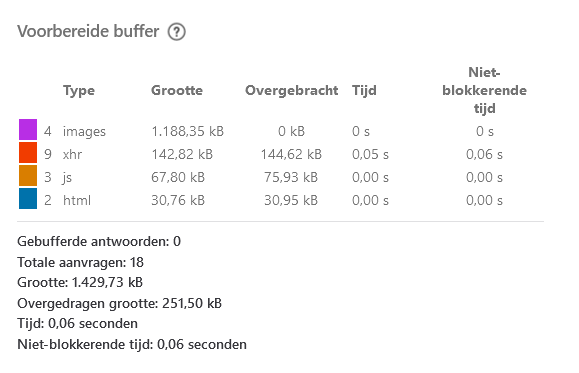Click the images size value 1.188,35 kB

pyautogui.click(x=188, y=131)
